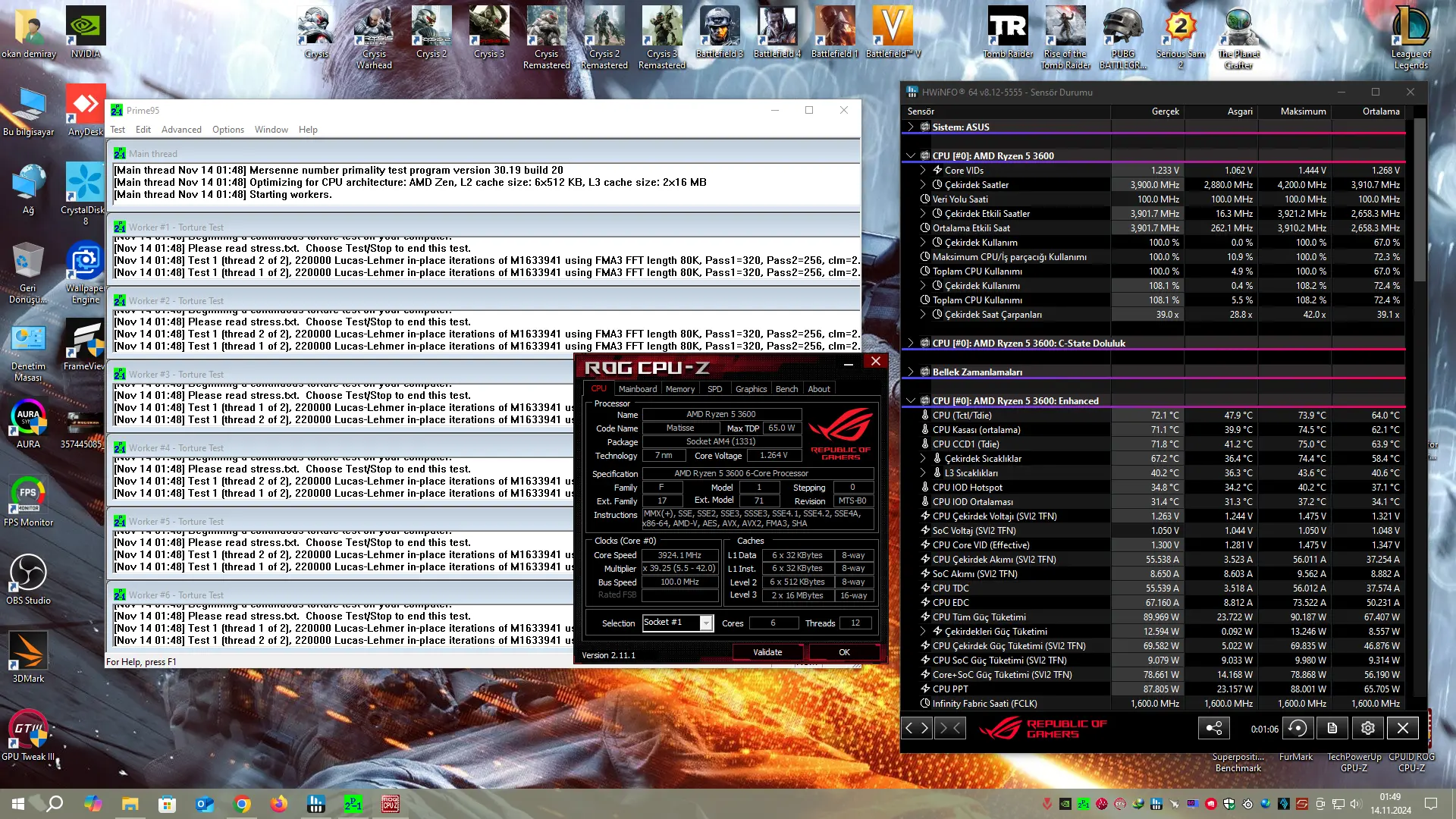Select the CPU PPT sensor row
1456x819 pixels.
1153,689
